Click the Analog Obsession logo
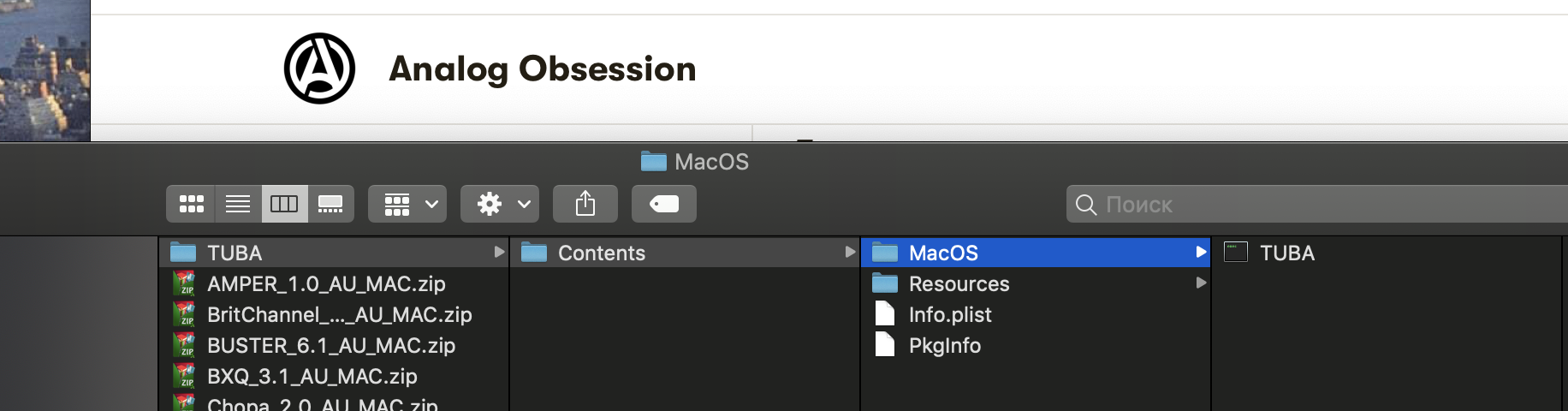The width and height of the screenshot is (1568, 411). [x=319, y=68]
